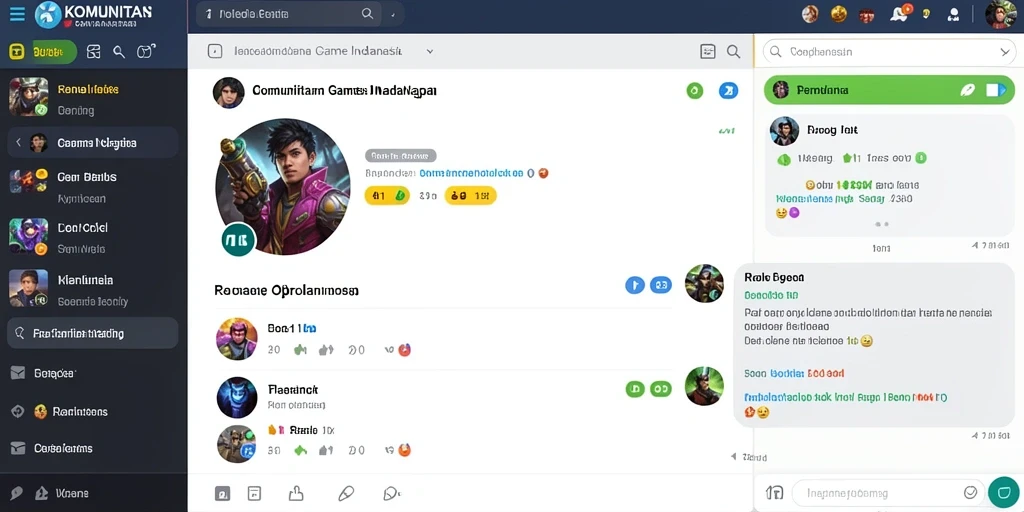Click the chat attachment icon

(775, 492)
